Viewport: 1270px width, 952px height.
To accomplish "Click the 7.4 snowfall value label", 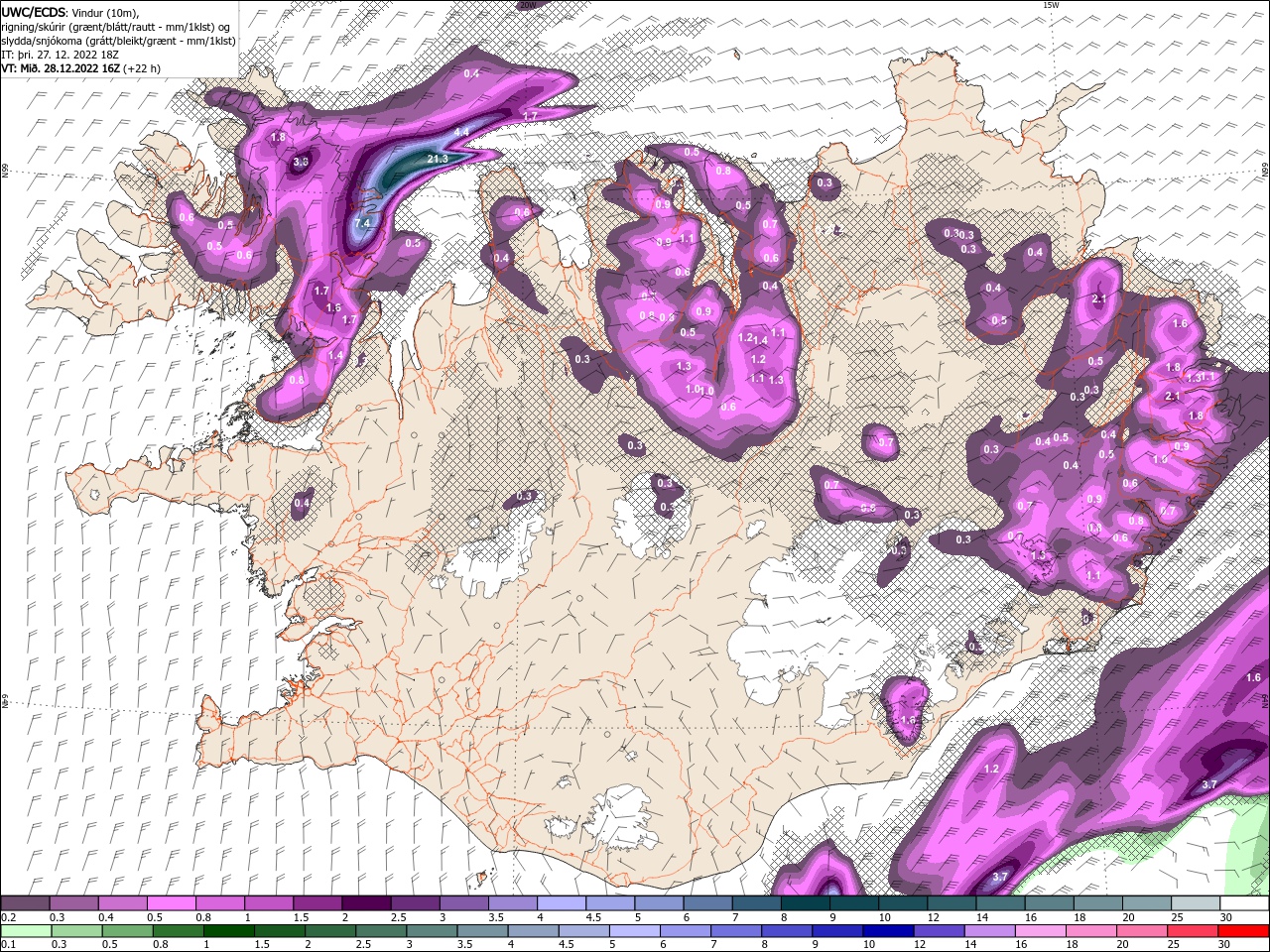I will (362, 223).
